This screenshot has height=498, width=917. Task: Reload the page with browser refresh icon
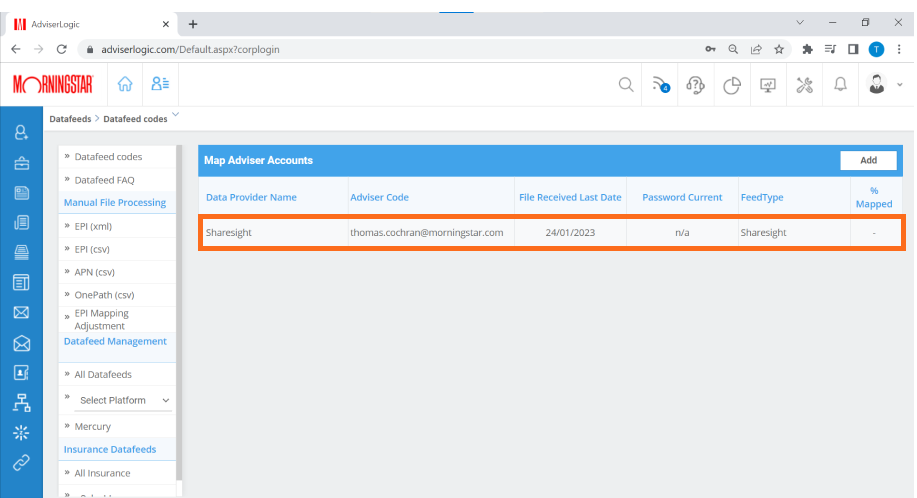click(x=61, y=49)
